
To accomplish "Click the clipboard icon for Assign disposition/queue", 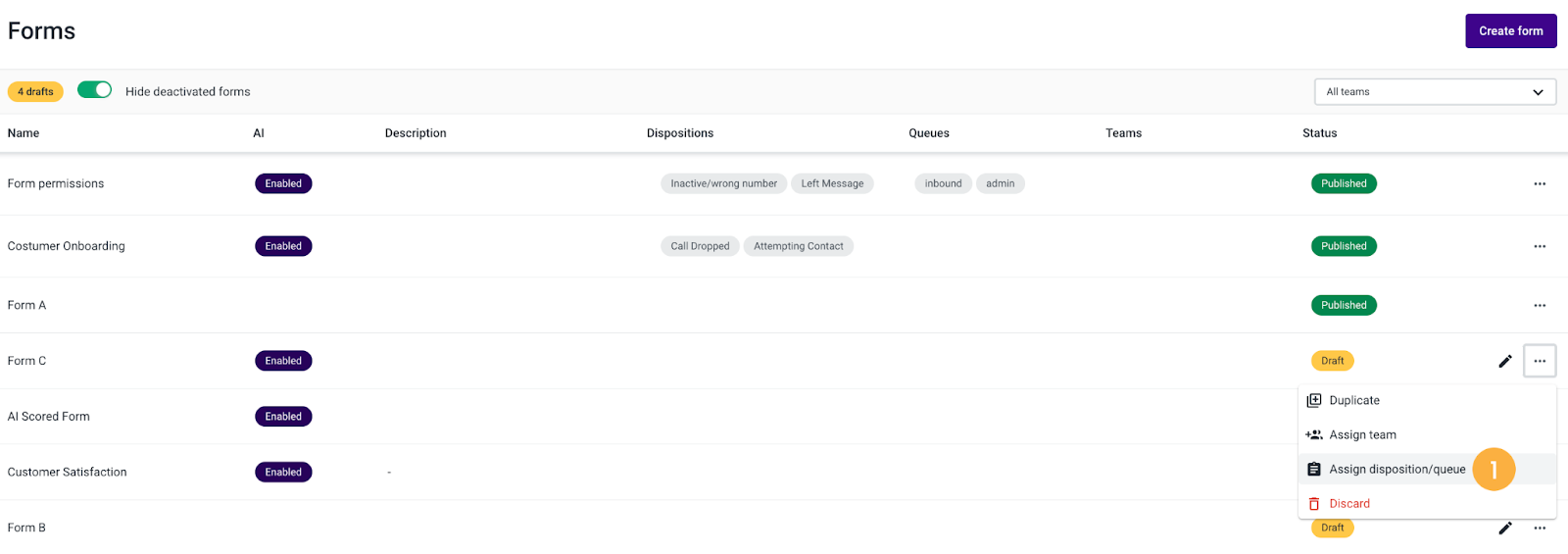I will (1314, 469).
